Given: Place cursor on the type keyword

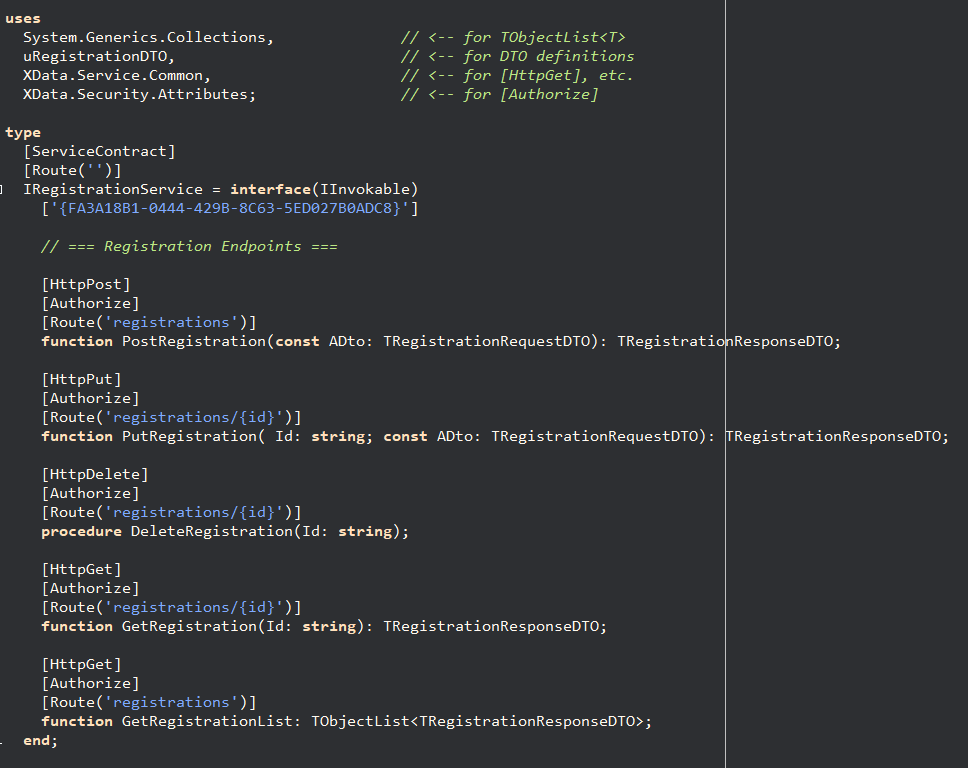Looking at the screenshot, I should (x=23, y=133).
